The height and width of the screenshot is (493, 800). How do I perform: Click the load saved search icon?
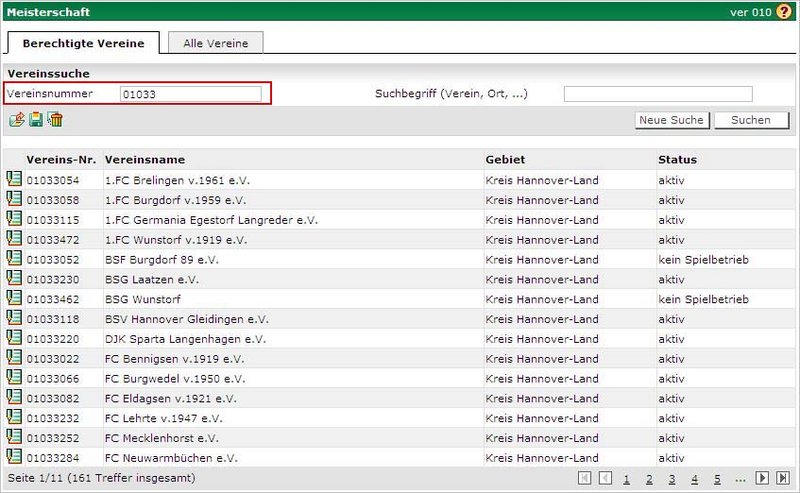pos(16,120)
